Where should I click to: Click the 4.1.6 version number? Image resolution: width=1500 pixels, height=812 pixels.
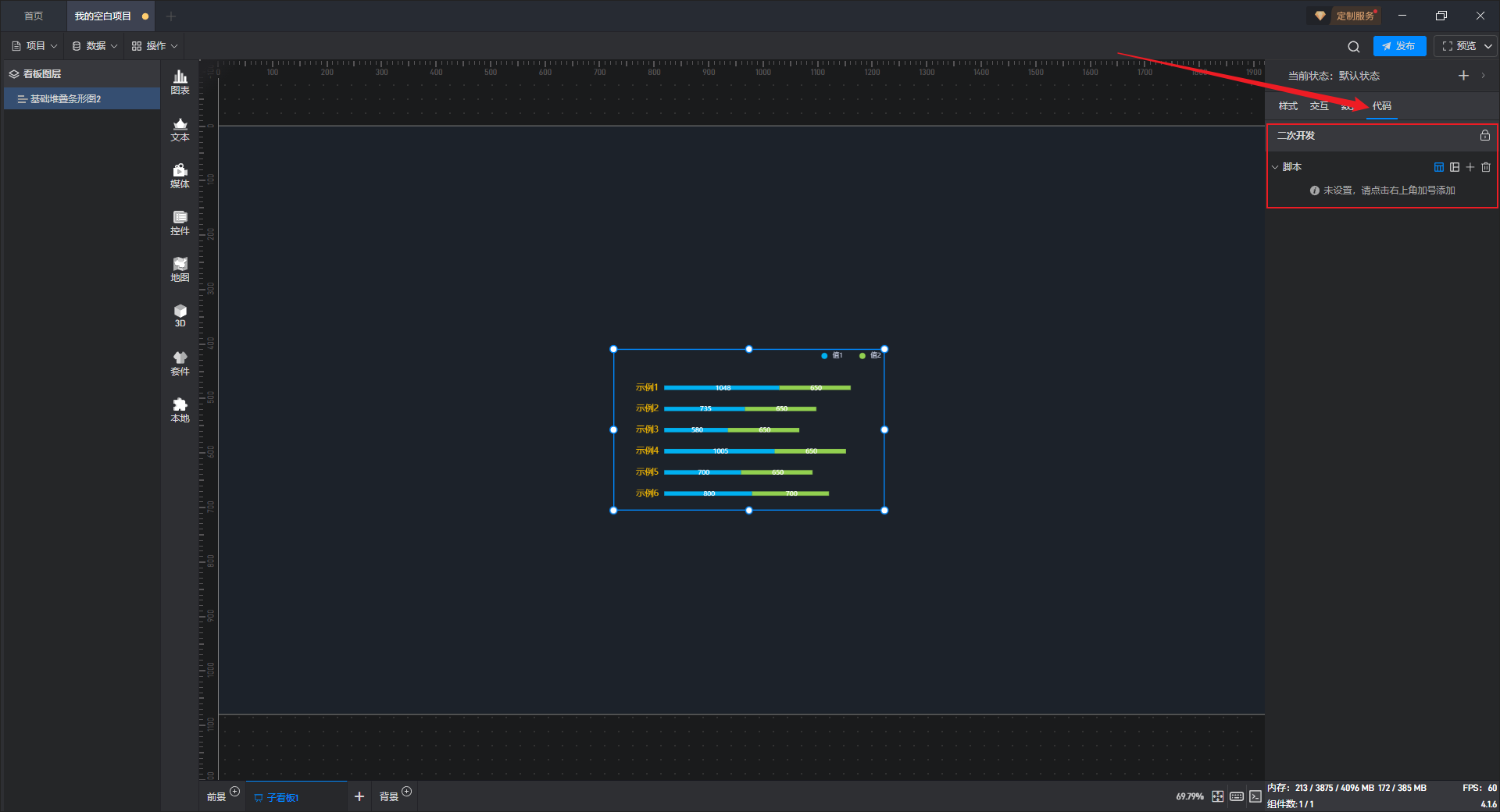1489,803
